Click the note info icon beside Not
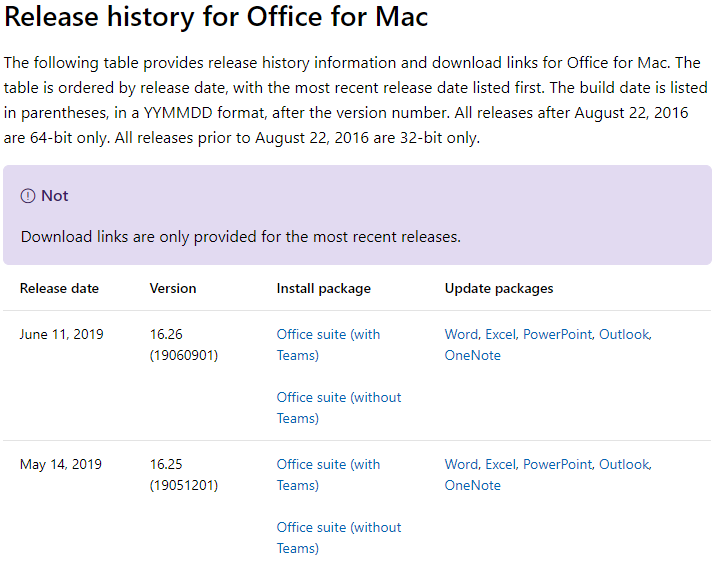The width and height of the screenshot is (723, 570). [x=28, y=196]
